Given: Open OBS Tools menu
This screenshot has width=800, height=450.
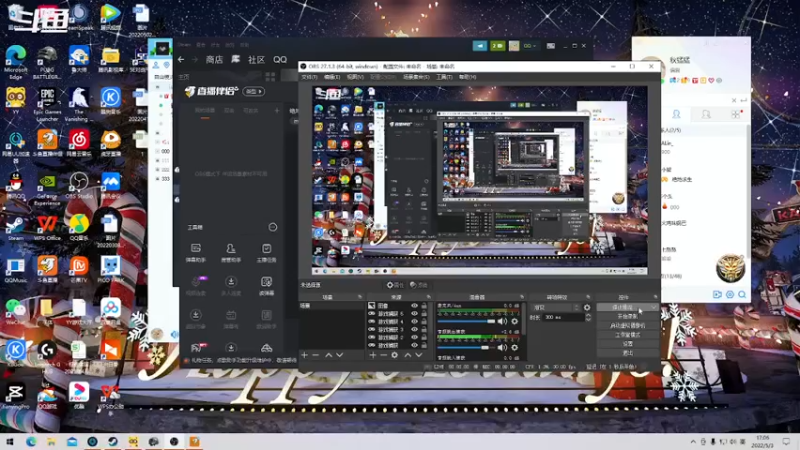Looking at the screenshot, I should (444, 77).
